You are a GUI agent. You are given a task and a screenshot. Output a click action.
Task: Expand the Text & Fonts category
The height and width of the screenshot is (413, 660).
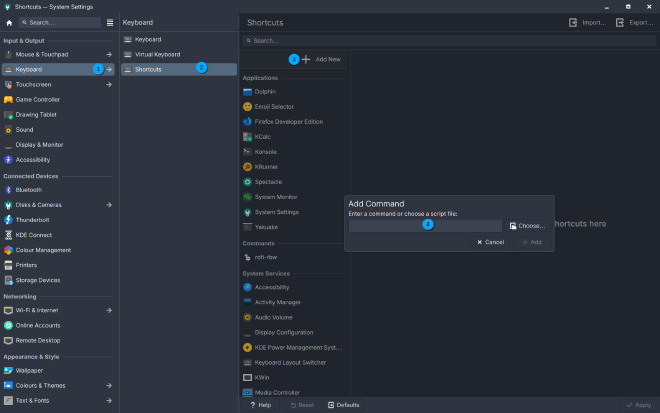coord(109,400)
